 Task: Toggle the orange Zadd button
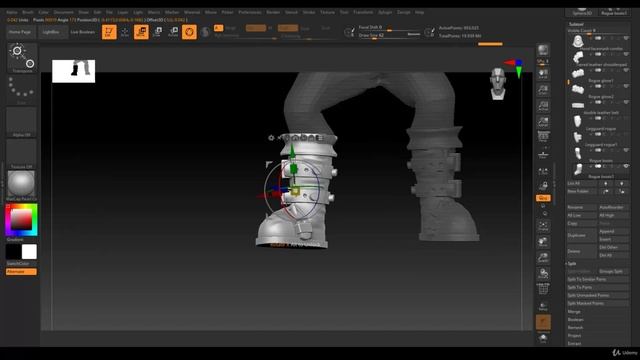tap(288, 28)
